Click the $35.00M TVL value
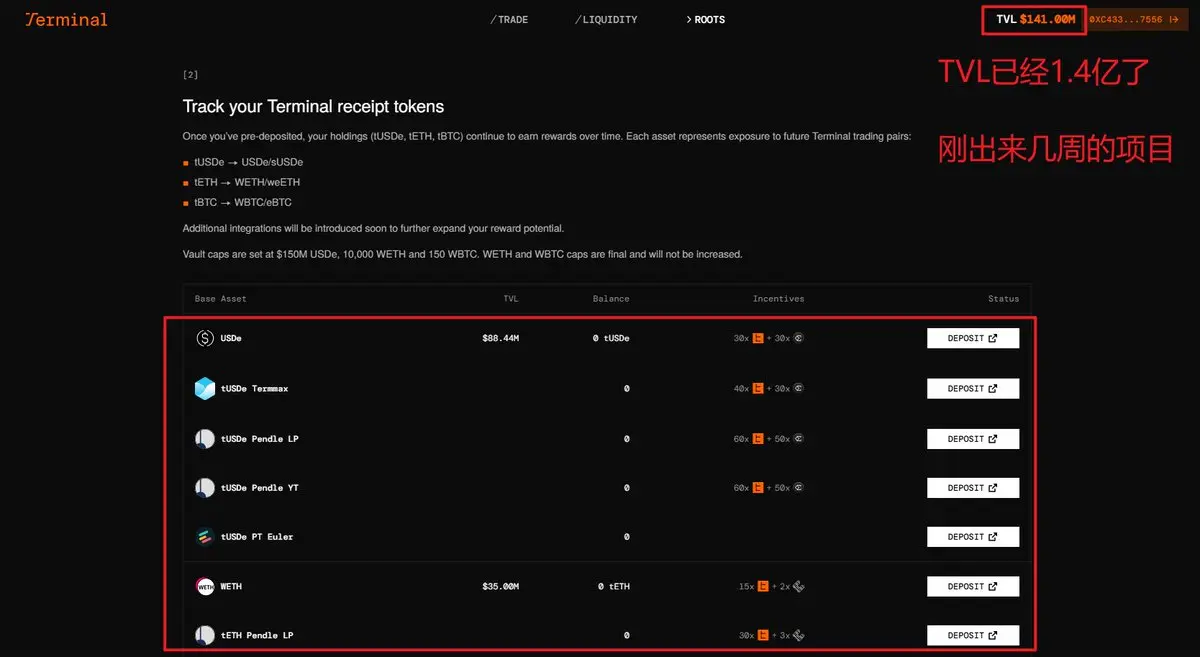The height and width of the screenshot is (657, 1200). click(x=500, y=586)
